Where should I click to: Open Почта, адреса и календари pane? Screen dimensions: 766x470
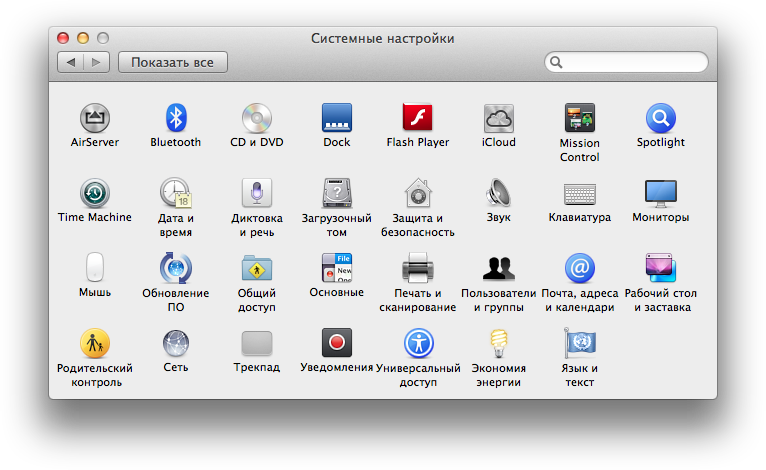579,268
